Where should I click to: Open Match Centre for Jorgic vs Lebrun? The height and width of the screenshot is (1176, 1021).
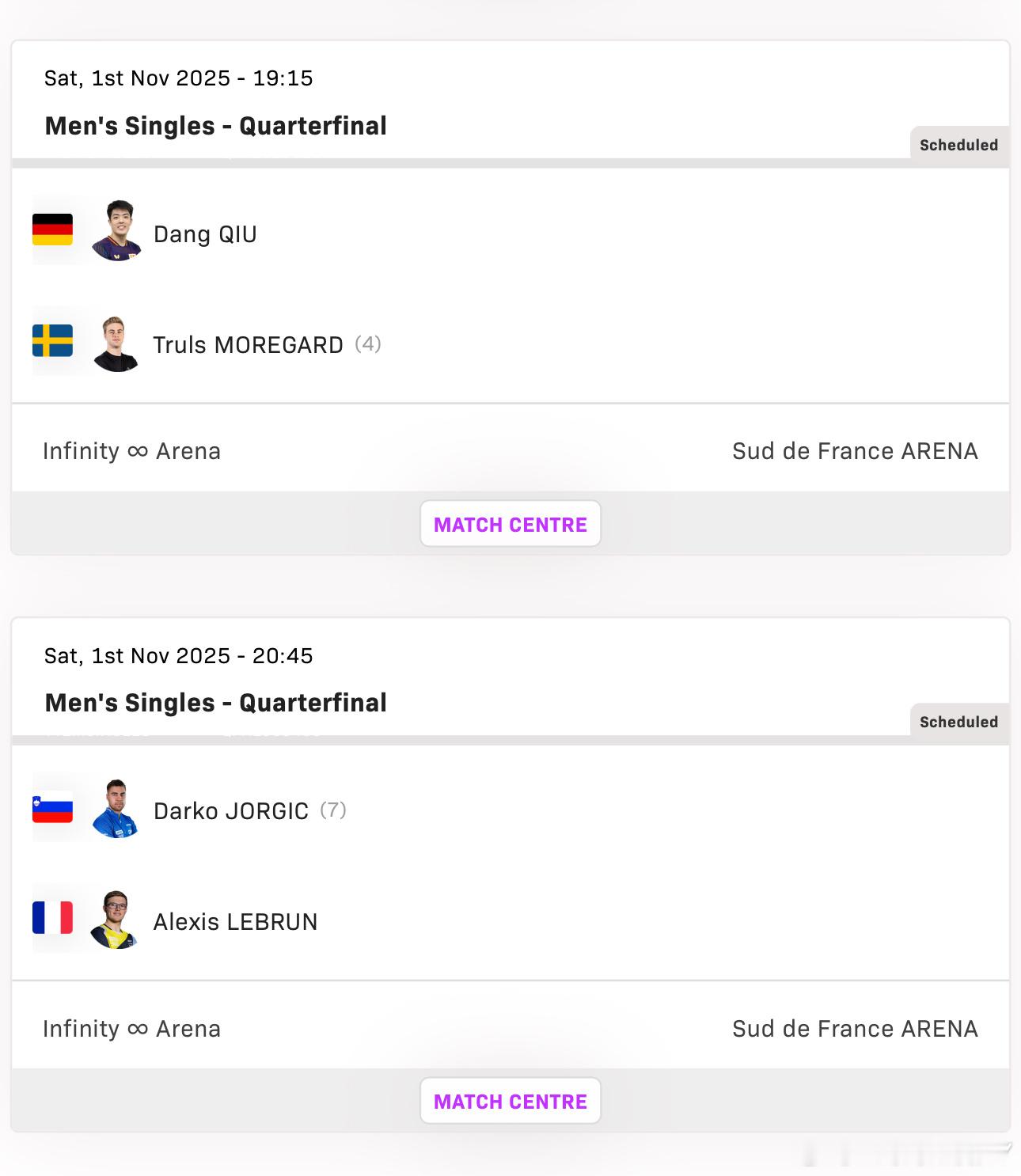511,1101
